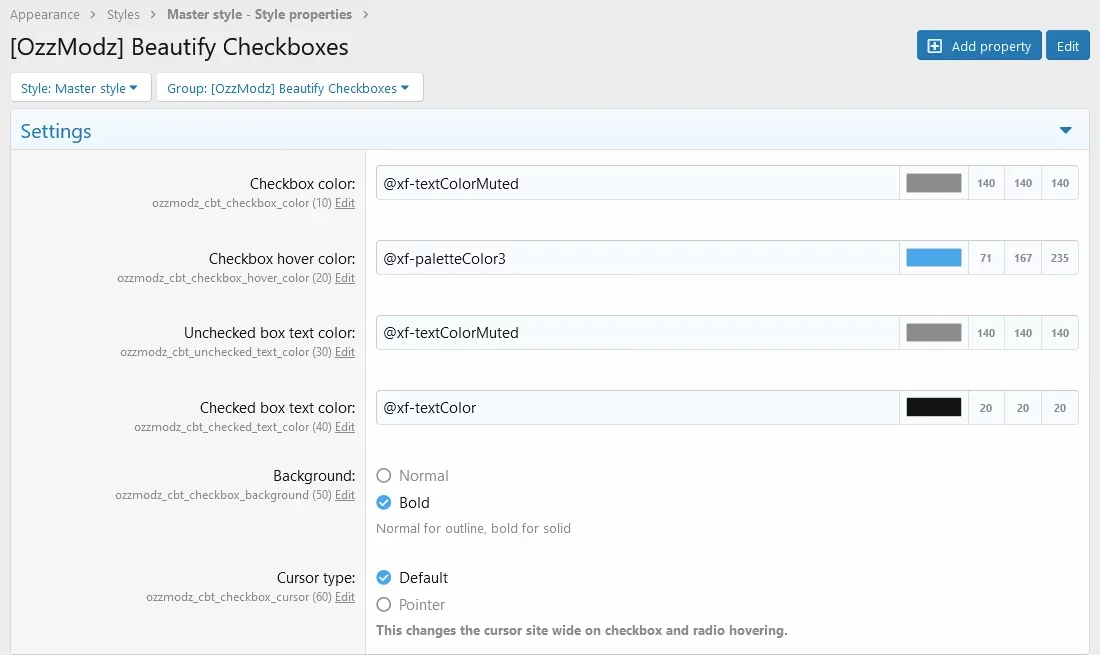Open the gray Checkbox color swatch

[x=933, y=183]
